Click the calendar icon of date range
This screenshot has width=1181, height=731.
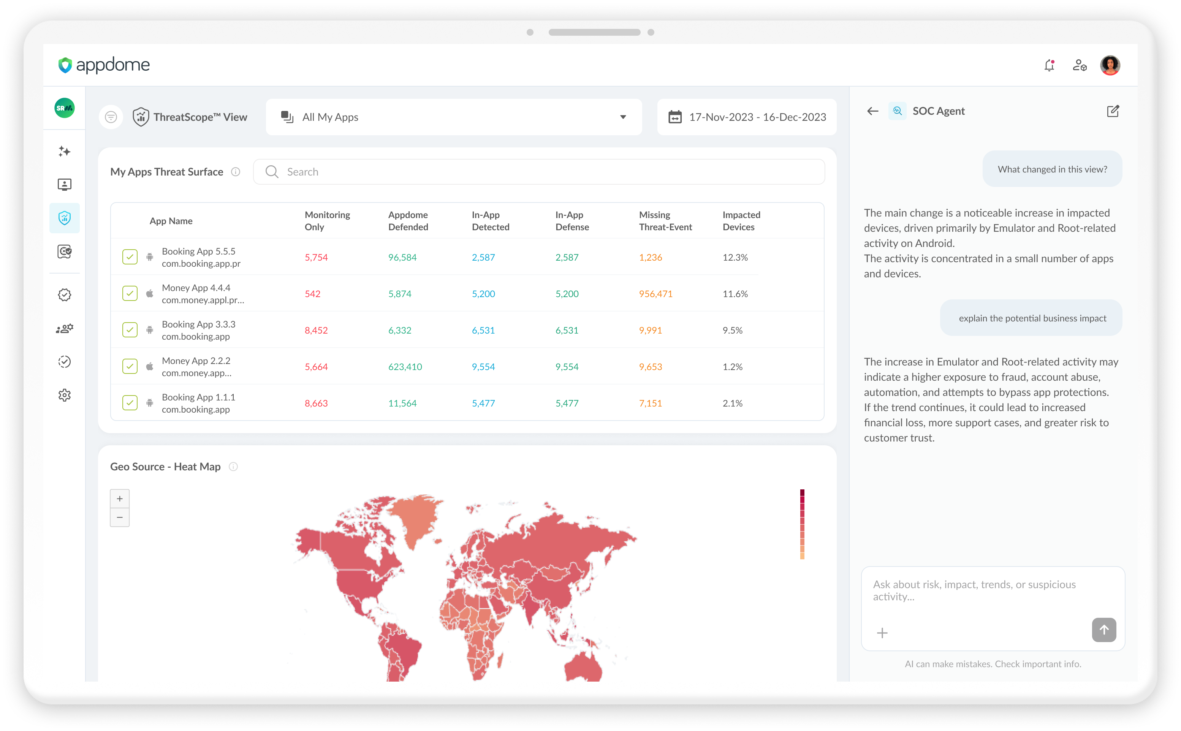pos(675,117)
